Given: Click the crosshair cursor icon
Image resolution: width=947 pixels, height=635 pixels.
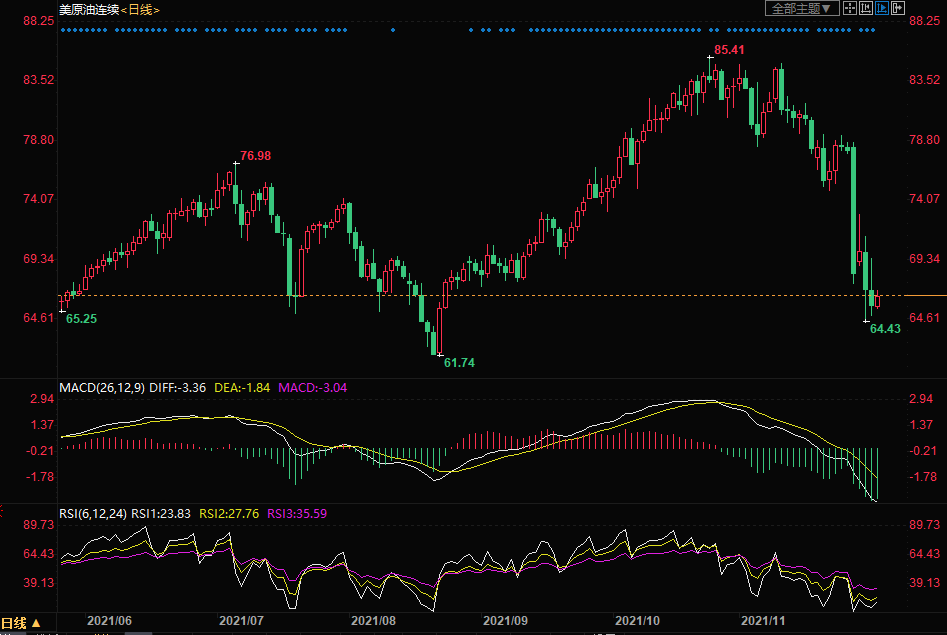Looking at the screenshot, I should pyautogui.click(x=850, y=8).
